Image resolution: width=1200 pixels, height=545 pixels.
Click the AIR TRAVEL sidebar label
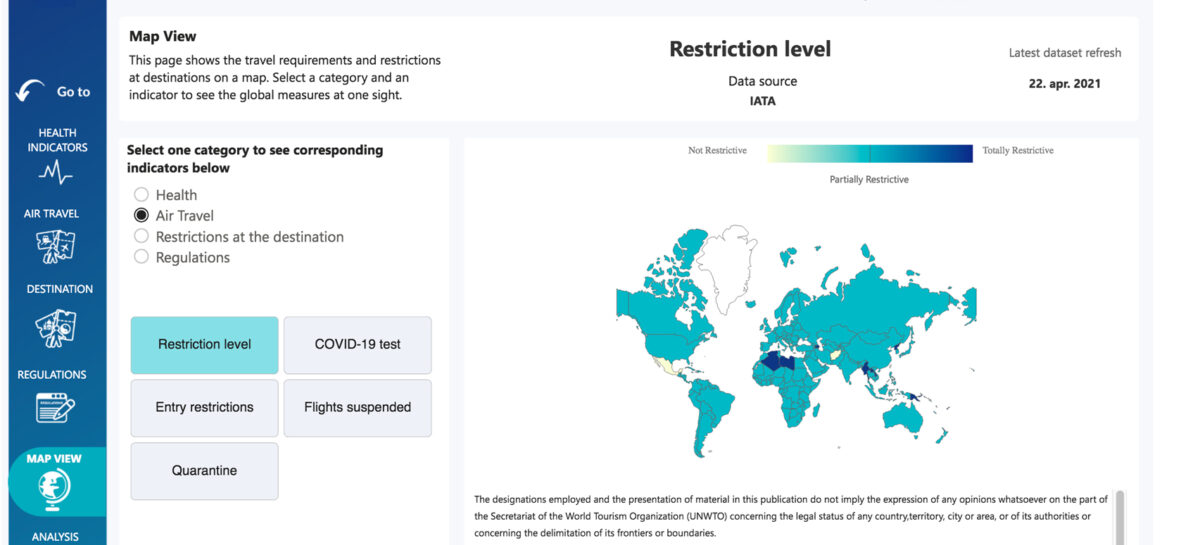[51, 213]
